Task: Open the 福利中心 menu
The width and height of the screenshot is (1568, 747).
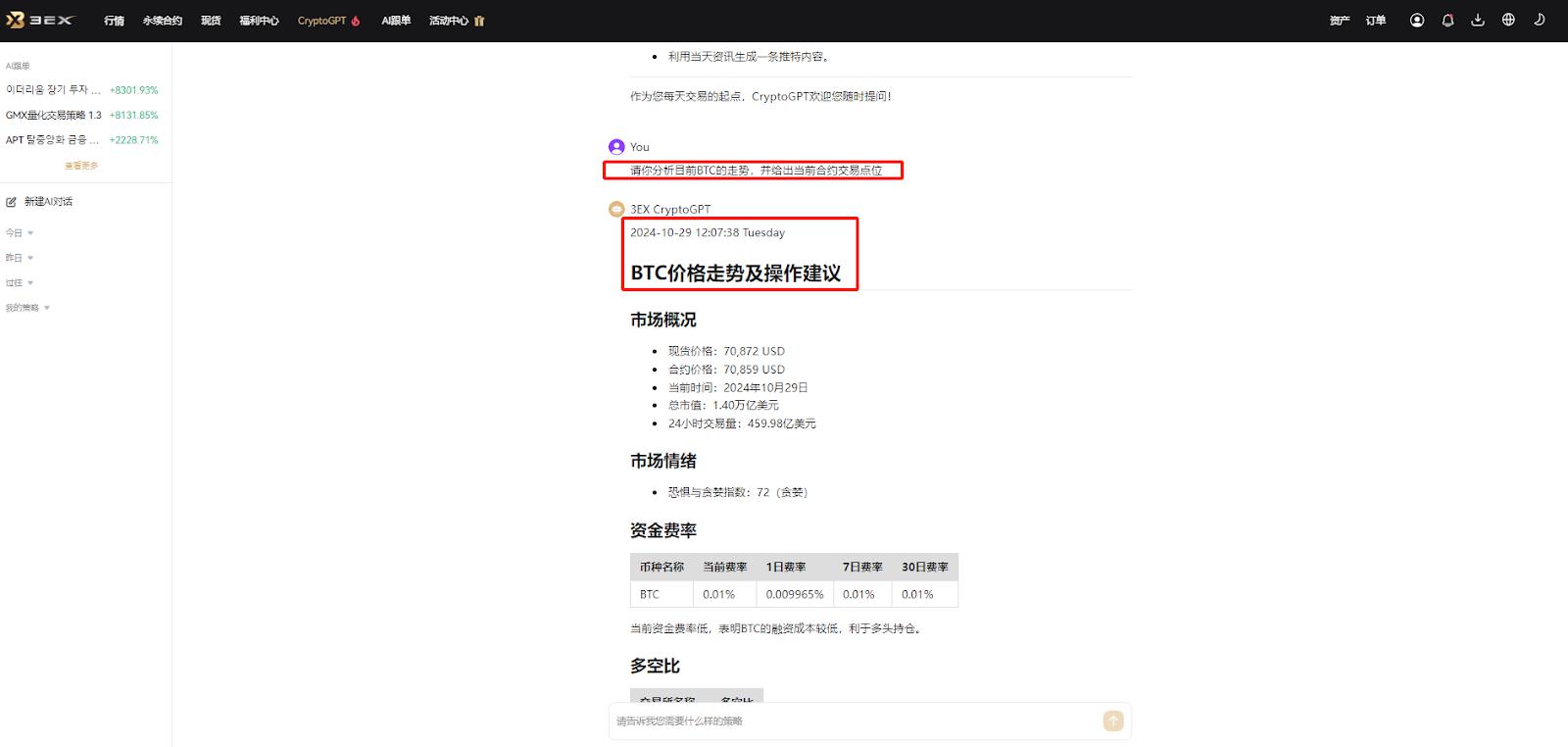Action: pos(260,21)
